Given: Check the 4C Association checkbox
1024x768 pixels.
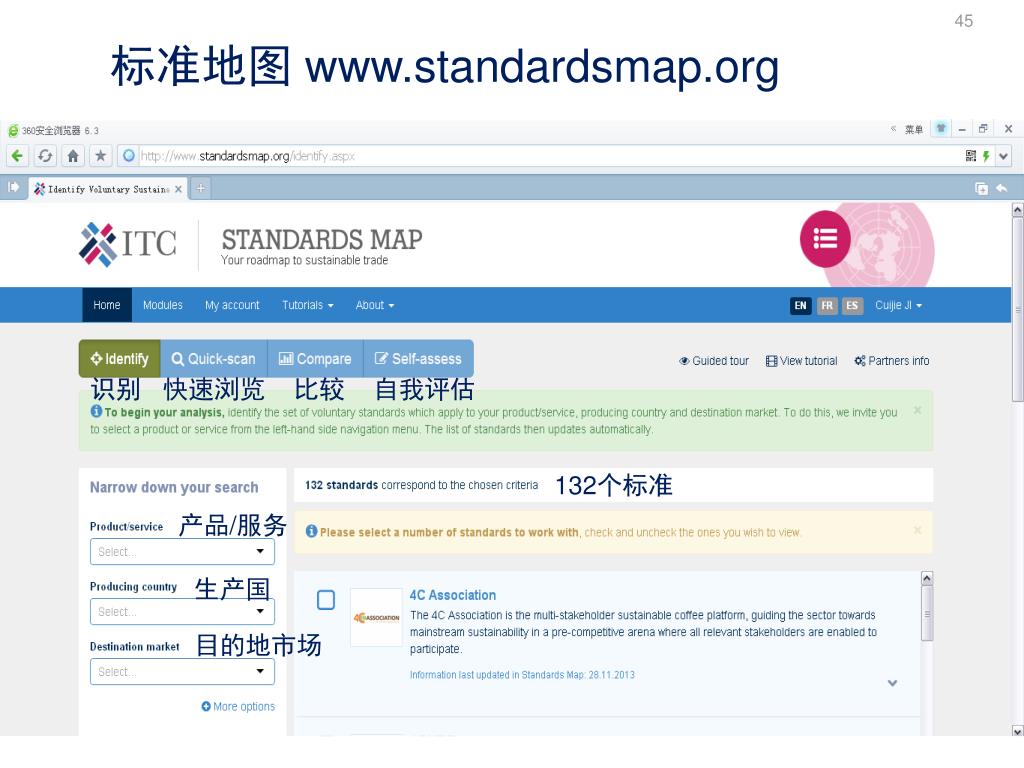Looking at the screenshot, I should pos(326,600).
